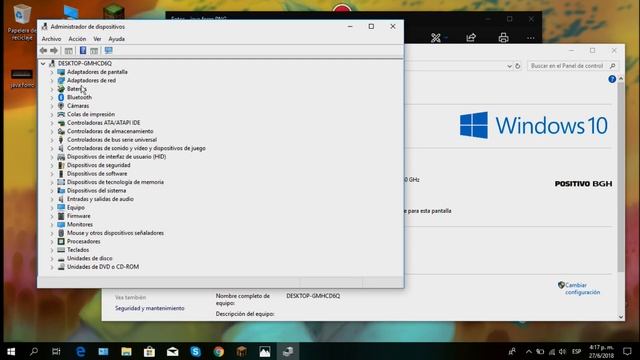Select the Dispositivos del sistema row

click(96, 191)
